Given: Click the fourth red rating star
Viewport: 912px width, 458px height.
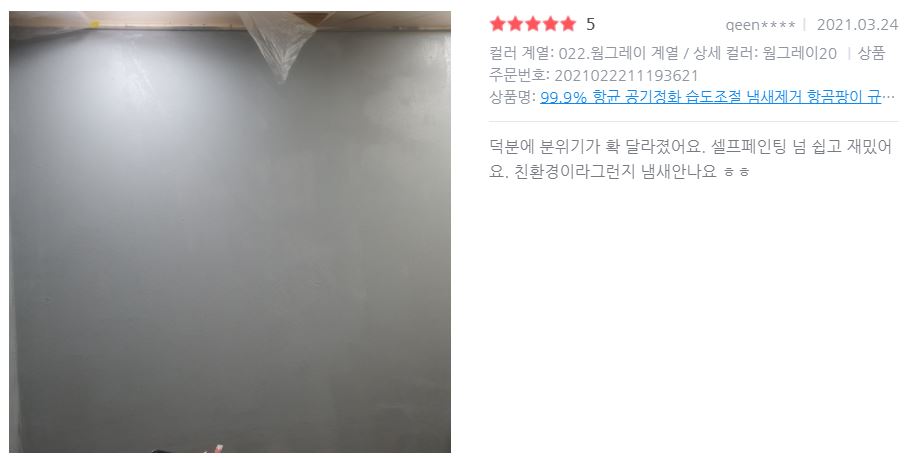Looking at the screenshot, I should (x=550, y=24).
